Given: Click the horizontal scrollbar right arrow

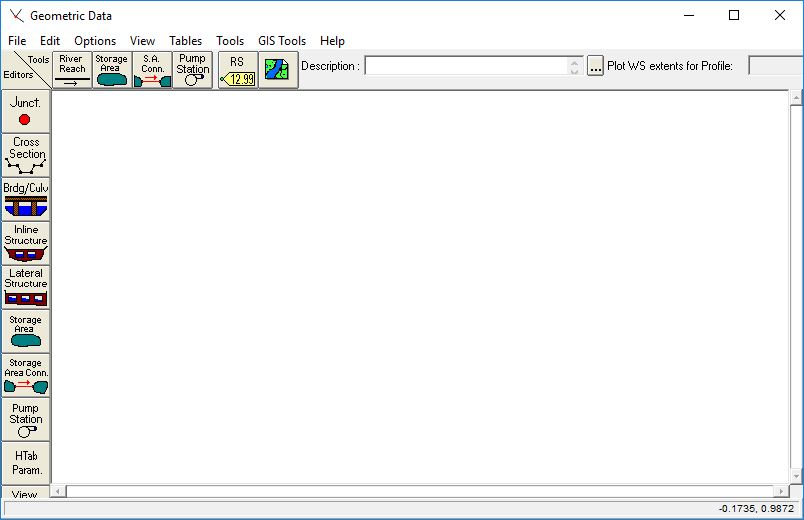Looking at the screenshot, I should pos(781,491).
